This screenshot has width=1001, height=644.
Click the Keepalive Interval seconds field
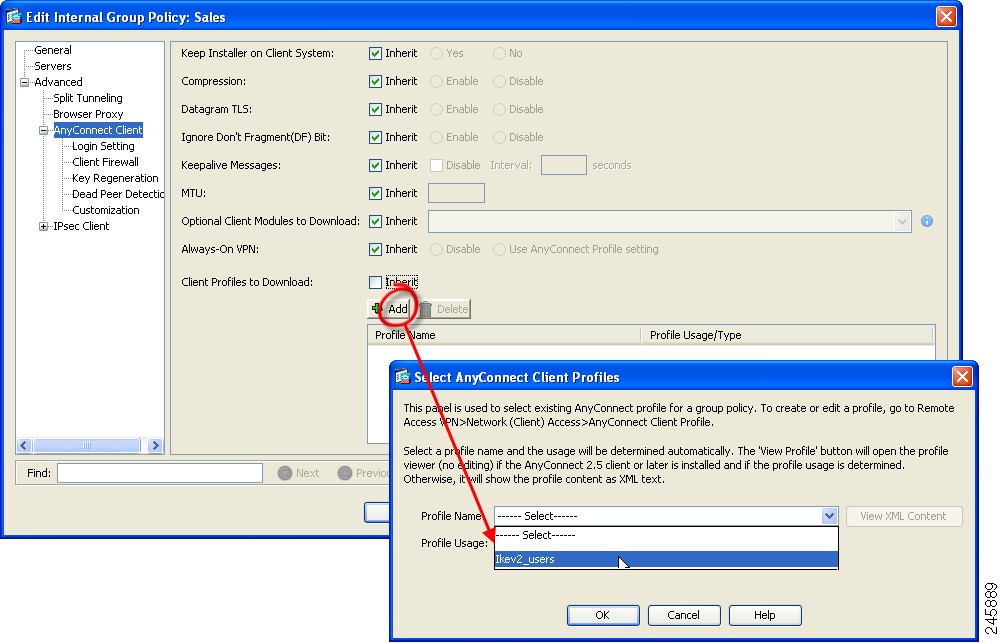tap(564, 165)
